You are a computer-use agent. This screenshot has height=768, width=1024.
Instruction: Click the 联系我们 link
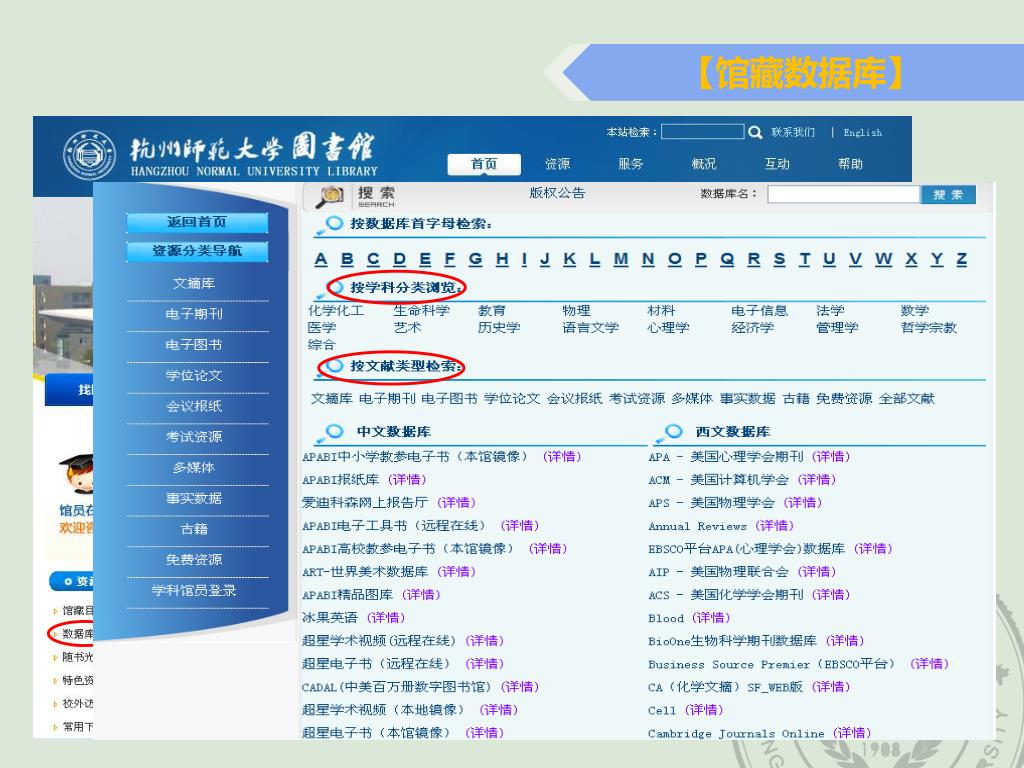[x=793, y=133]
